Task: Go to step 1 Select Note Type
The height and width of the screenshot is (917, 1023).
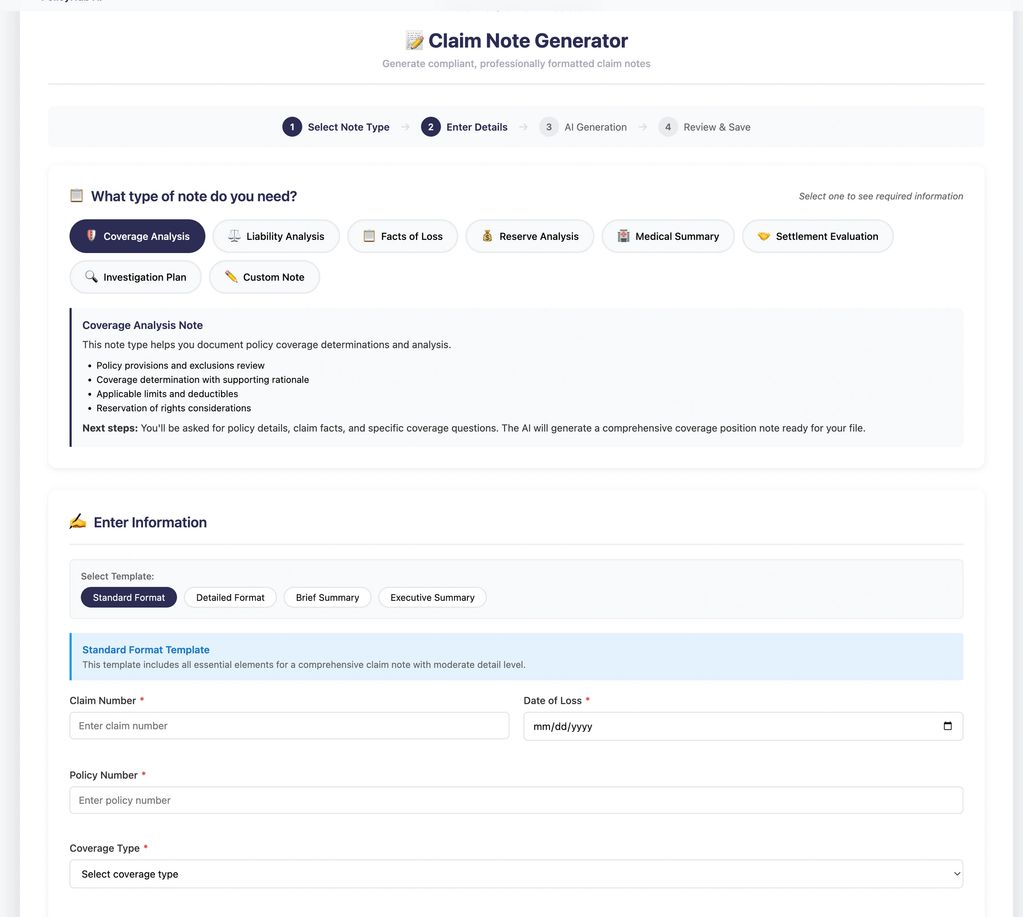Action: (x=336, y=127)
